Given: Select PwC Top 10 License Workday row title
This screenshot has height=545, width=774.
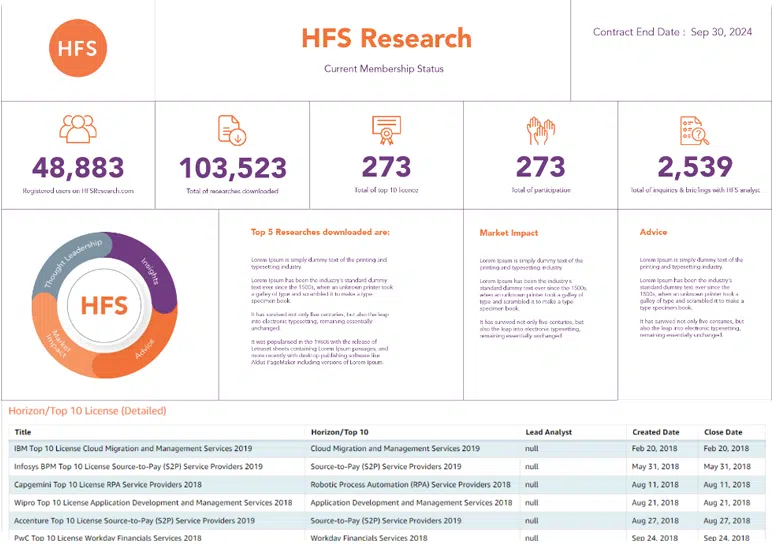Looking at the screenshot, I should [108, 538].
